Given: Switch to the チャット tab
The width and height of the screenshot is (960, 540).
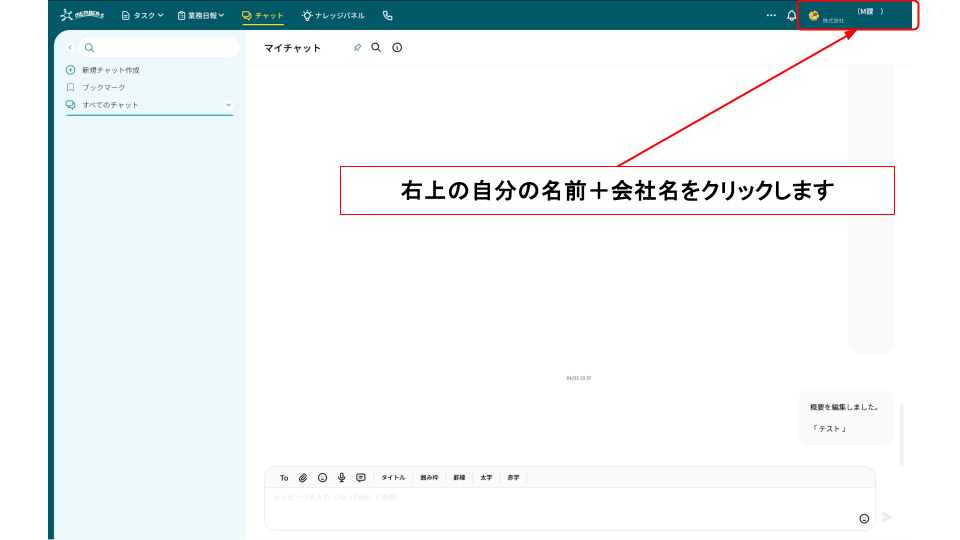Looking at the screenshot, I should pyautogui.click(x=263, y=16).
